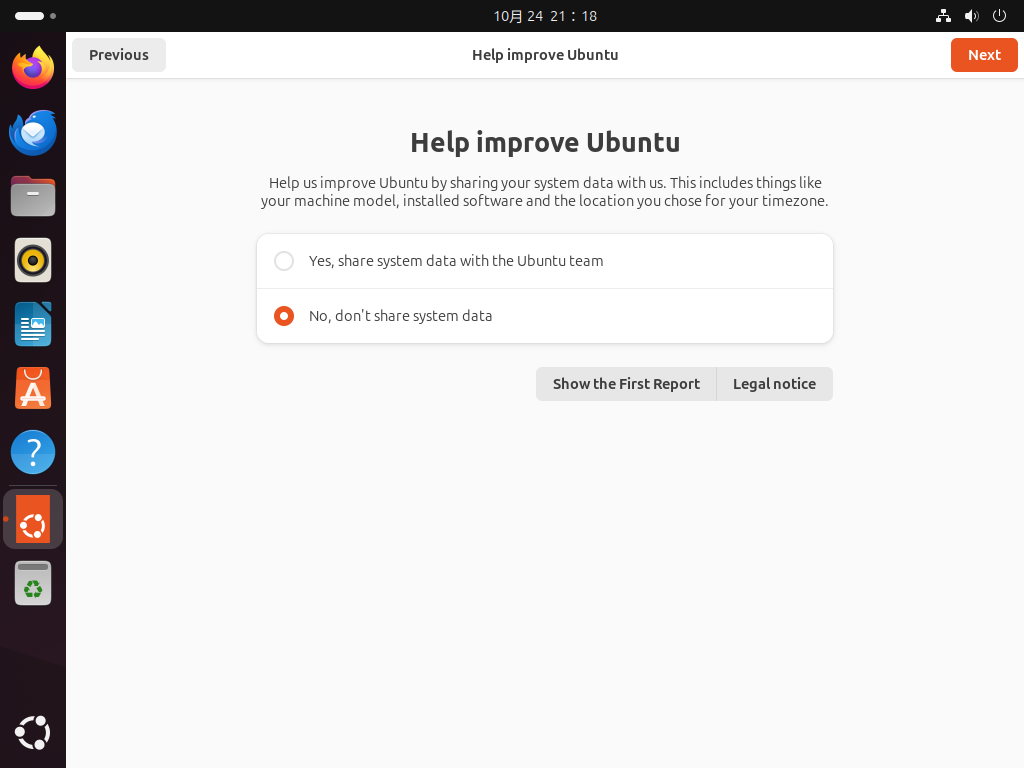The height and width of the screenshot is (768, 1024).
Task: Click the 'Help improve Ubuntu' header bar title
Action: coord(545,55)
